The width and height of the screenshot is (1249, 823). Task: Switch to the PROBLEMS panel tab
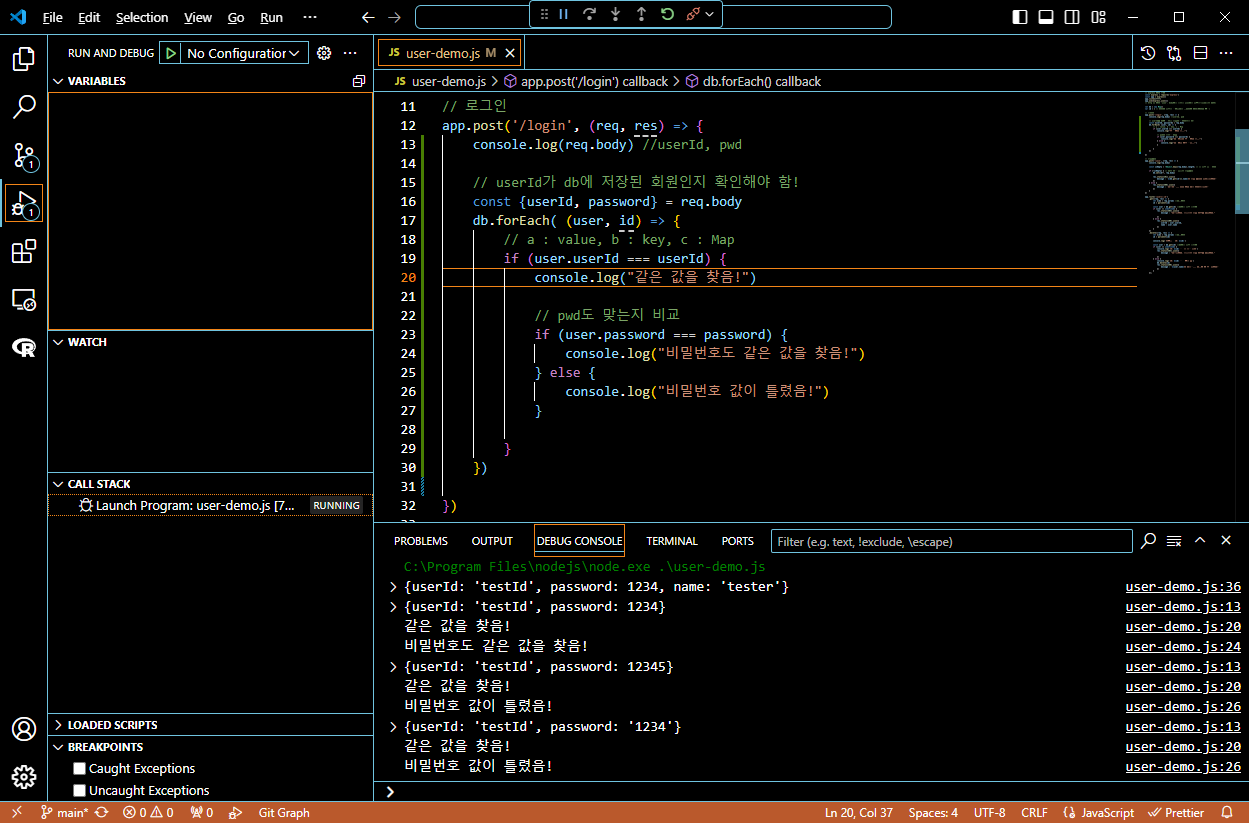tap(421, 541)
